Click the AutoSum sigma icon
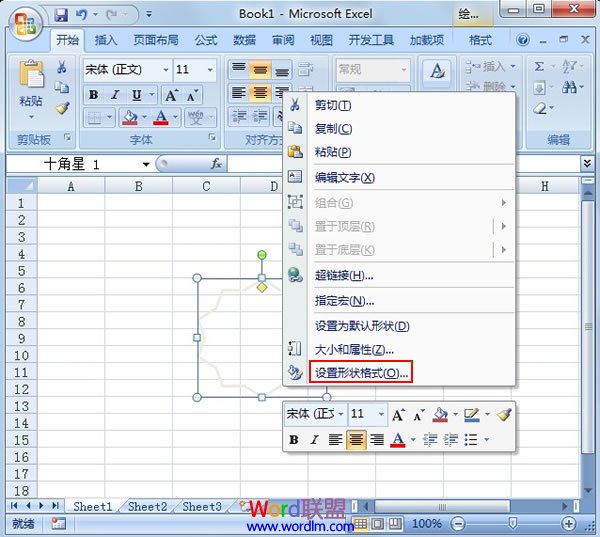The image size is (600, 537). pyautogui.click(x=539, y=67)
